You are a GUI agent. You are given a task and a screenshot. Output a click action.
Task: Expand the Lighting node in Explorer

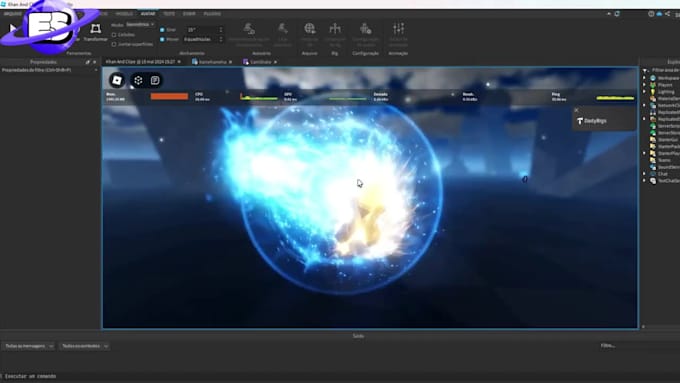644,92
